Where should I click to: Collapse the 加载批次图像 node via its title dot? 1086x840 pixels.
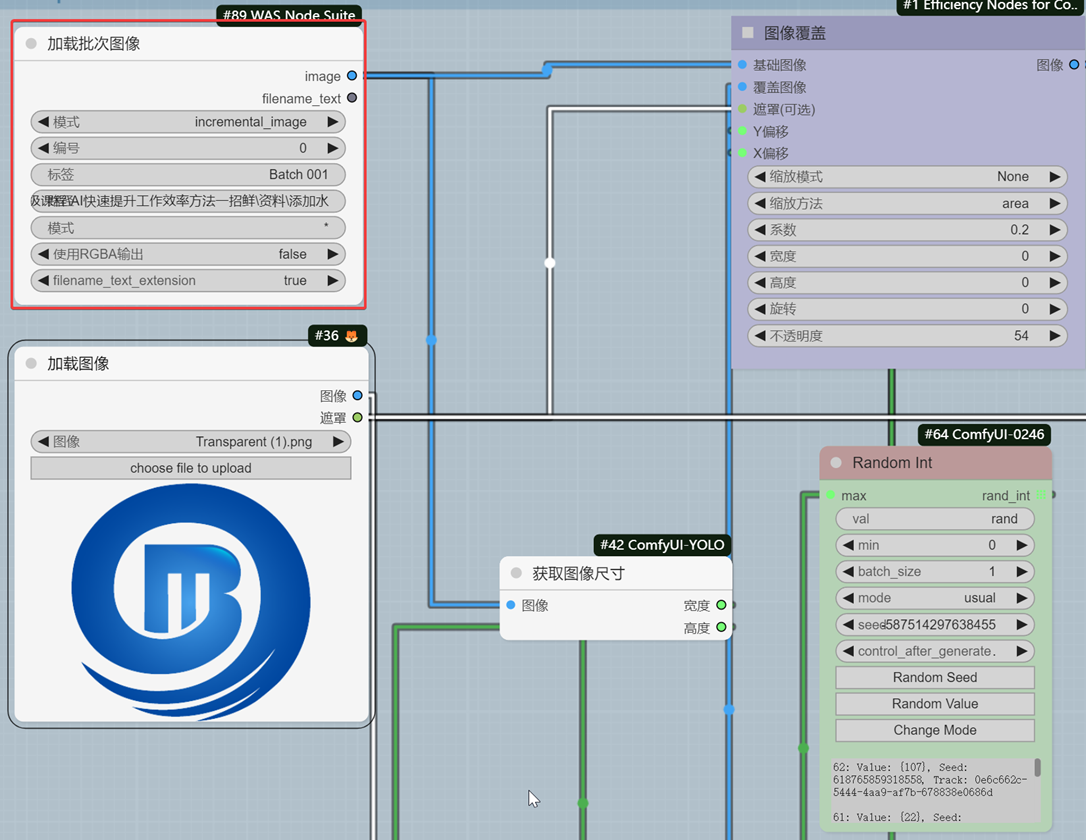[31, 44]
